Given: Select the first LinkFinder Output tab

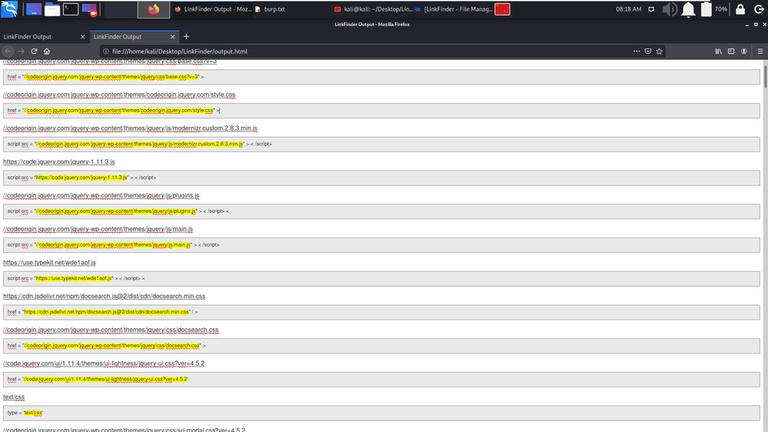Looking at the screenshot, I should (39, 37).
